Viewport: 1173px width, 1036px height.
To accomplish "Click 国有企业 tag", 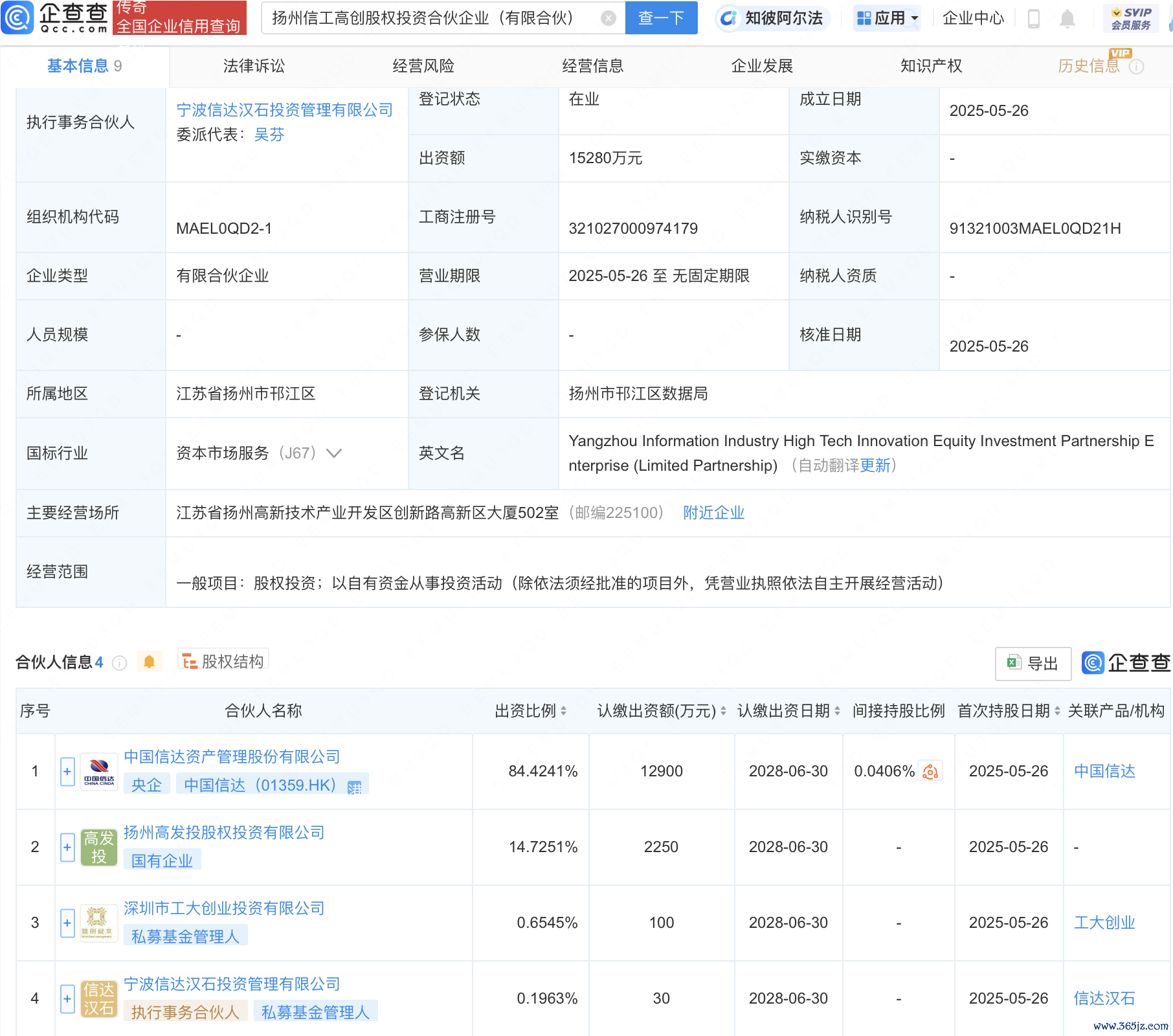I will (x=162, y=861).
